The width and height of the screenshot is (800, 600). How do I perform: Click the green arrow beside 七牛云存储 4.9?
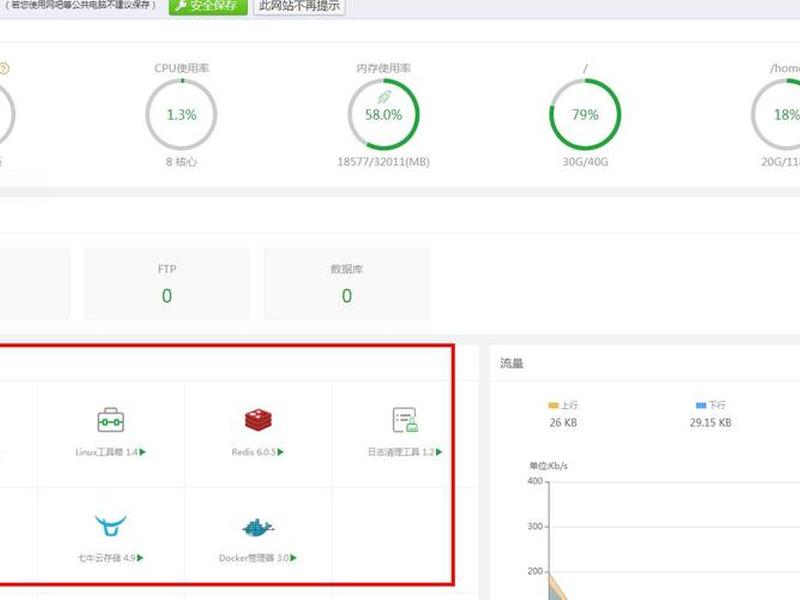pos(140,558)
